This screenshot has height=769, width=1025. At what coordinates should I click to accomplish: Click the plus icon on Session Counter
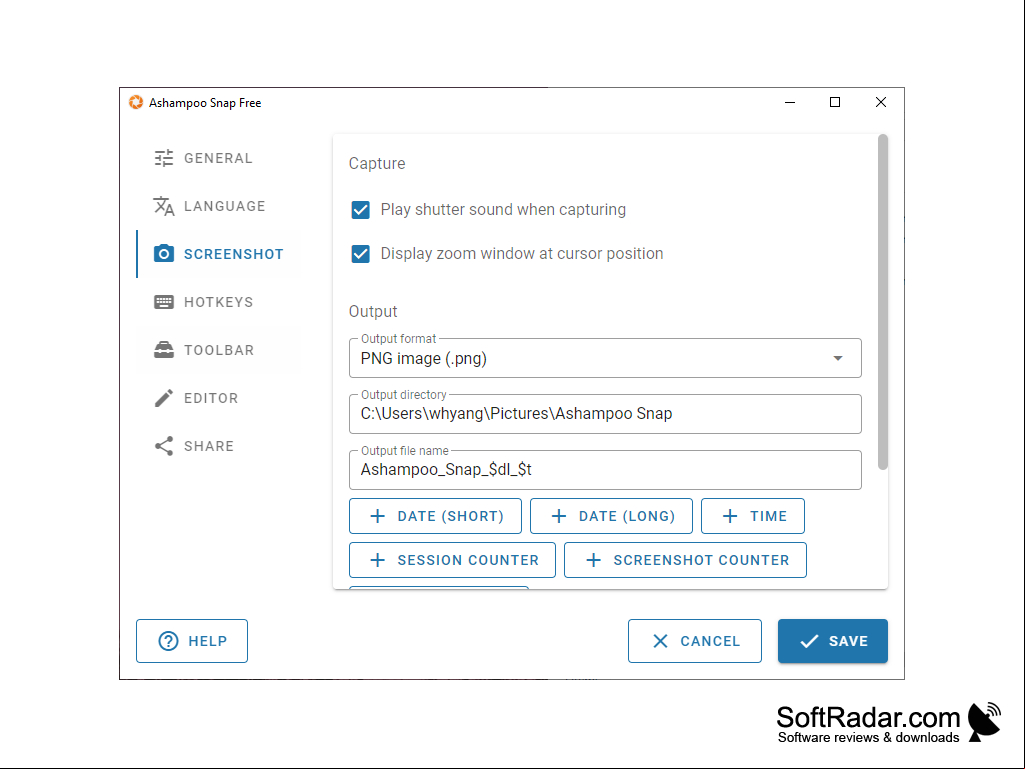tap(377, 560)
